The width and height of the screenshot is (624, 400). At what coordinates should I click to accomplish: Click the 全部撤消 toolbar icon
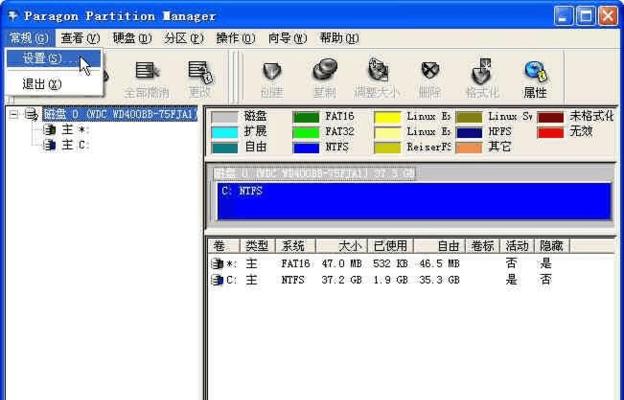[146, 80]
